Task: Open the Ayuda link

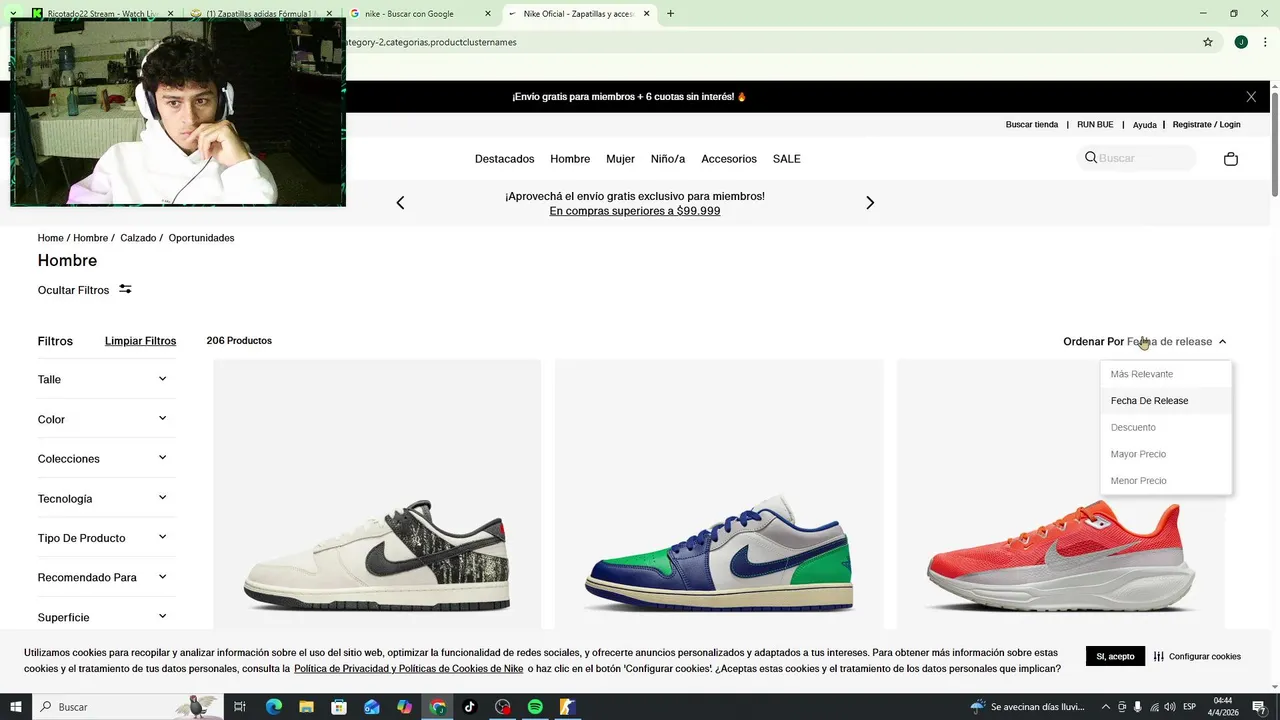Action: coord(1145,125)
